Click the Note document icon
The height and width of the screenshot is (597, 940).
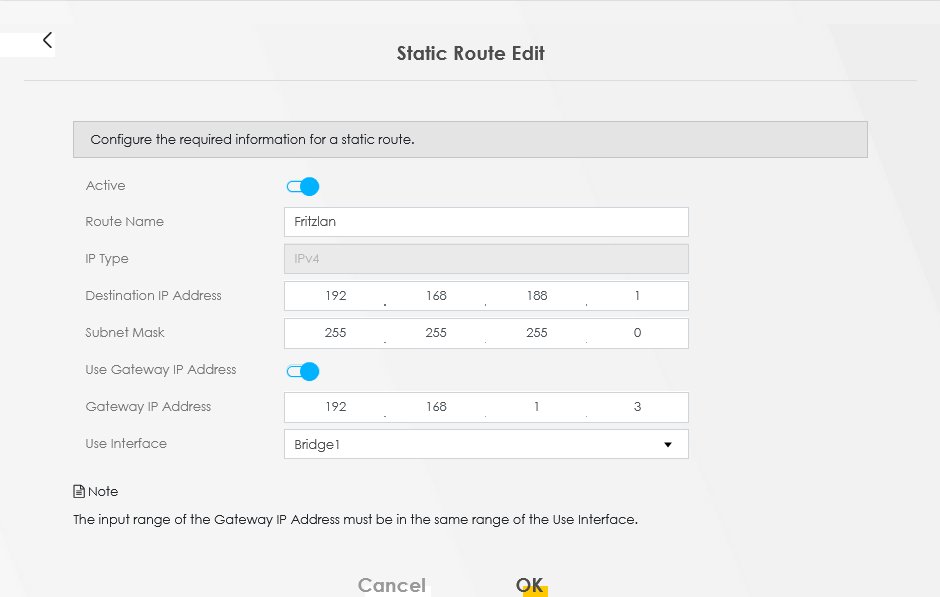coord(79,491)
